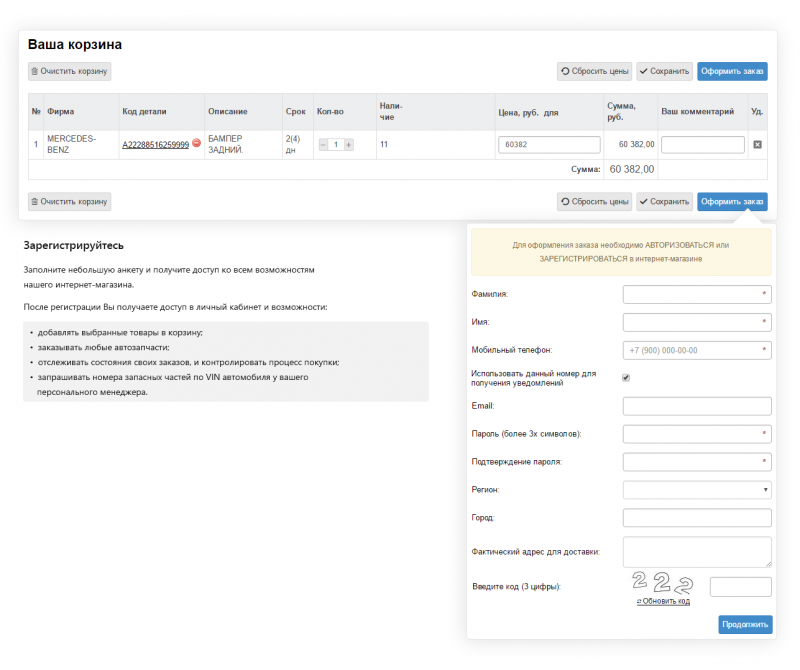Remove the MERCEDES-BENZ item with the X icon
This screenshot has width=800, height=670.
pos(757,145)
